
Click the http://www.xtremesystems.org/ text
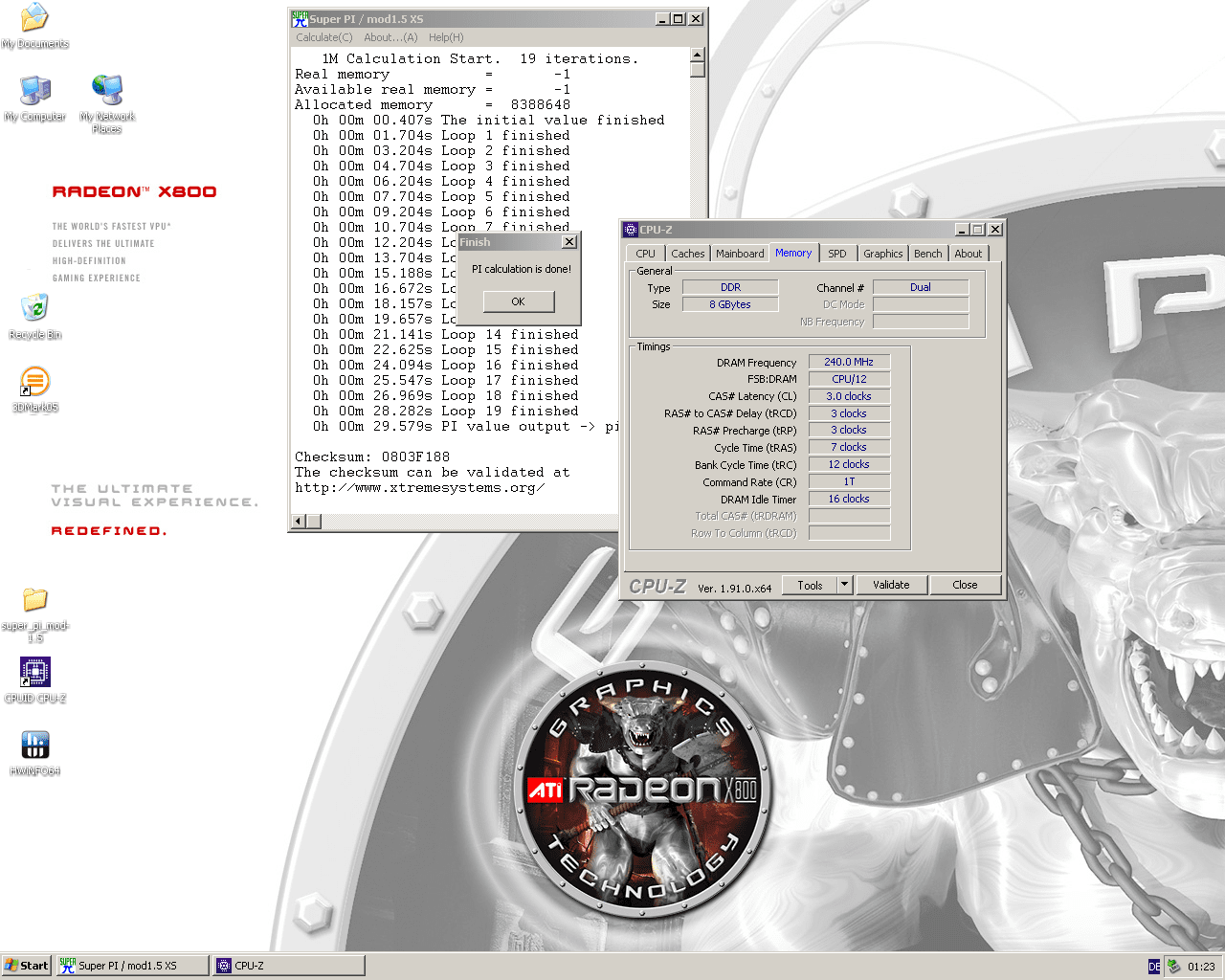[420, 487]
